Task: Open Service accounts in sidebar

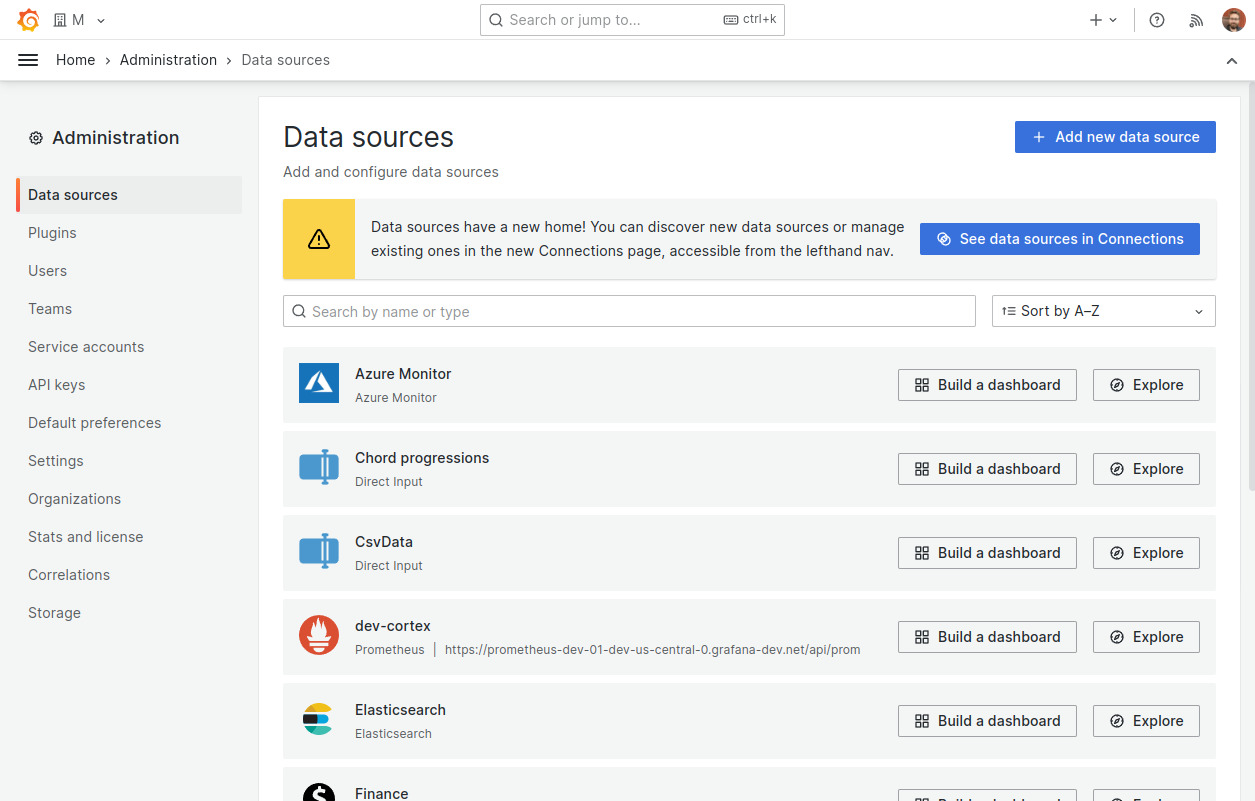Action: tap(86, 347)
